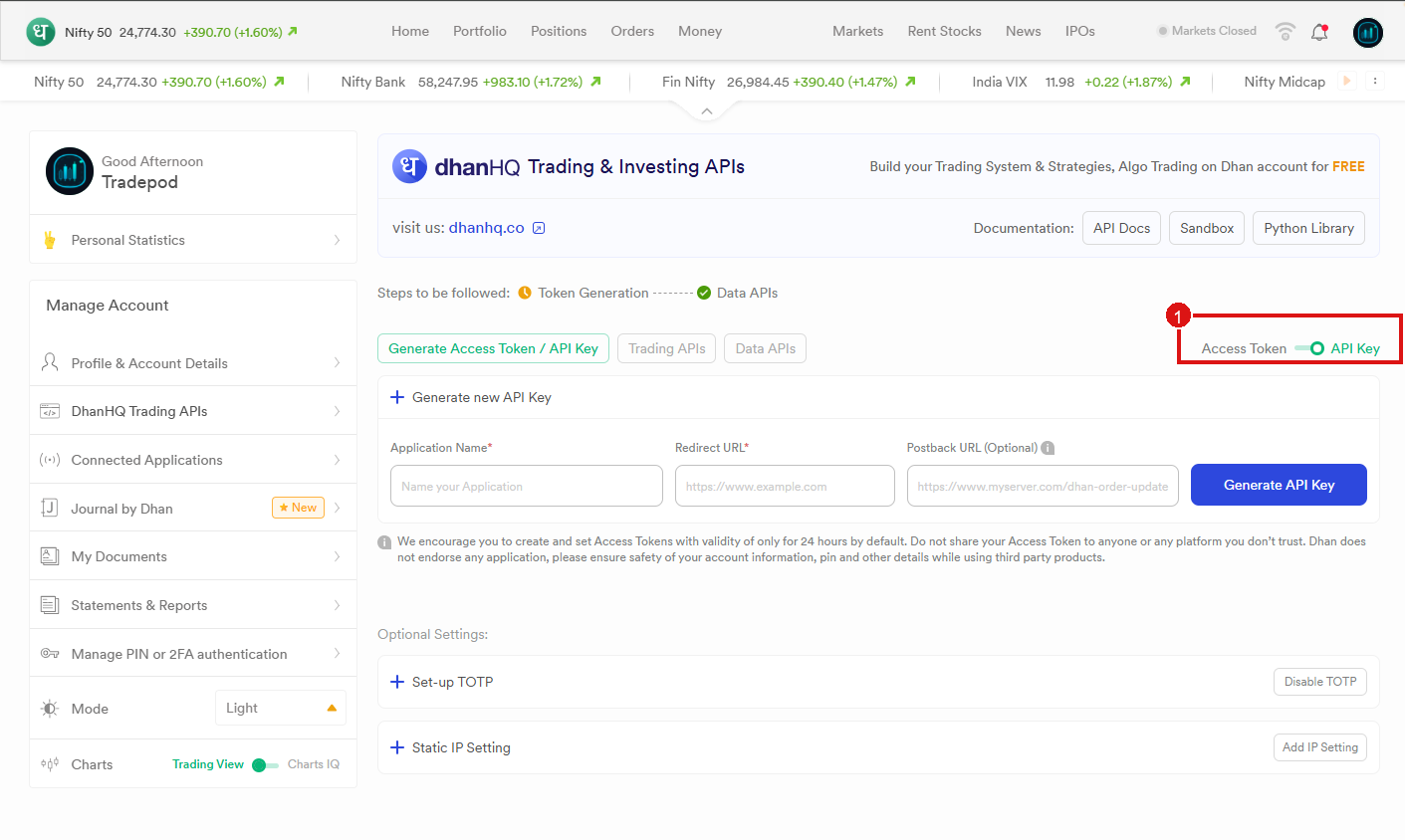Switch to the Data APIs tab

766,348
